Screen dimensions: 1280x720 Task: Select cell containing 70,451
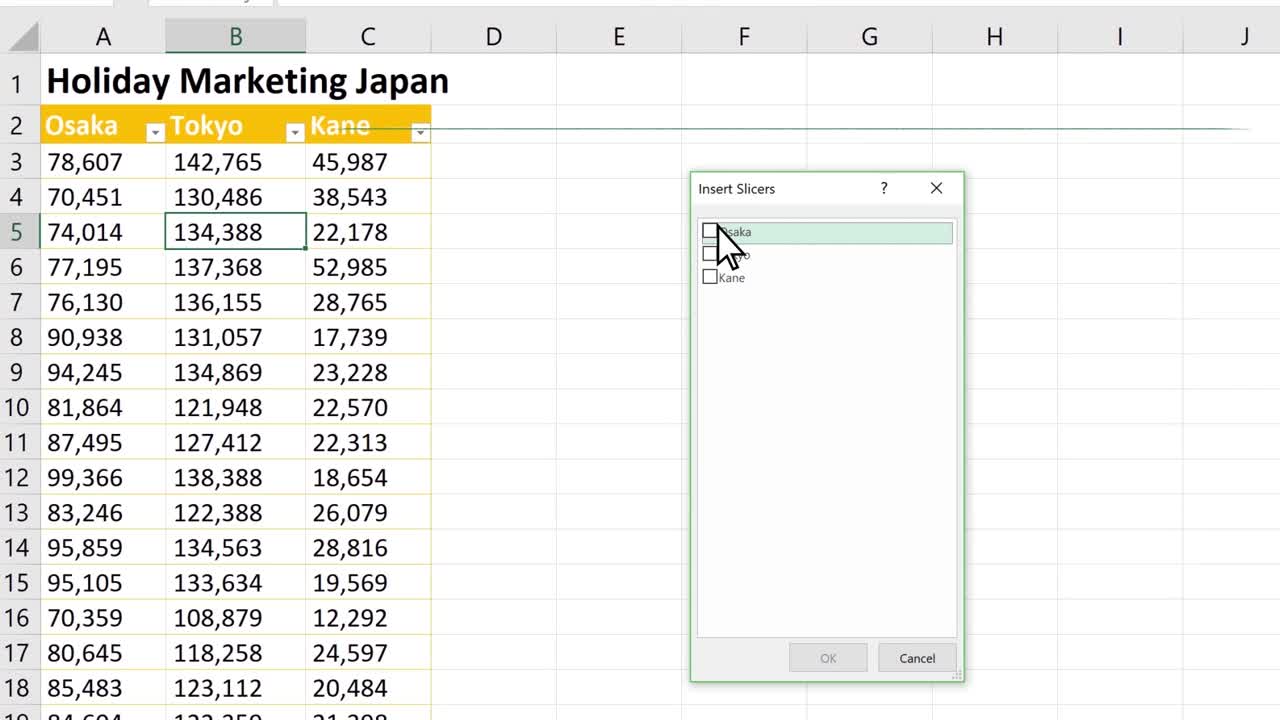click(103, 197)
